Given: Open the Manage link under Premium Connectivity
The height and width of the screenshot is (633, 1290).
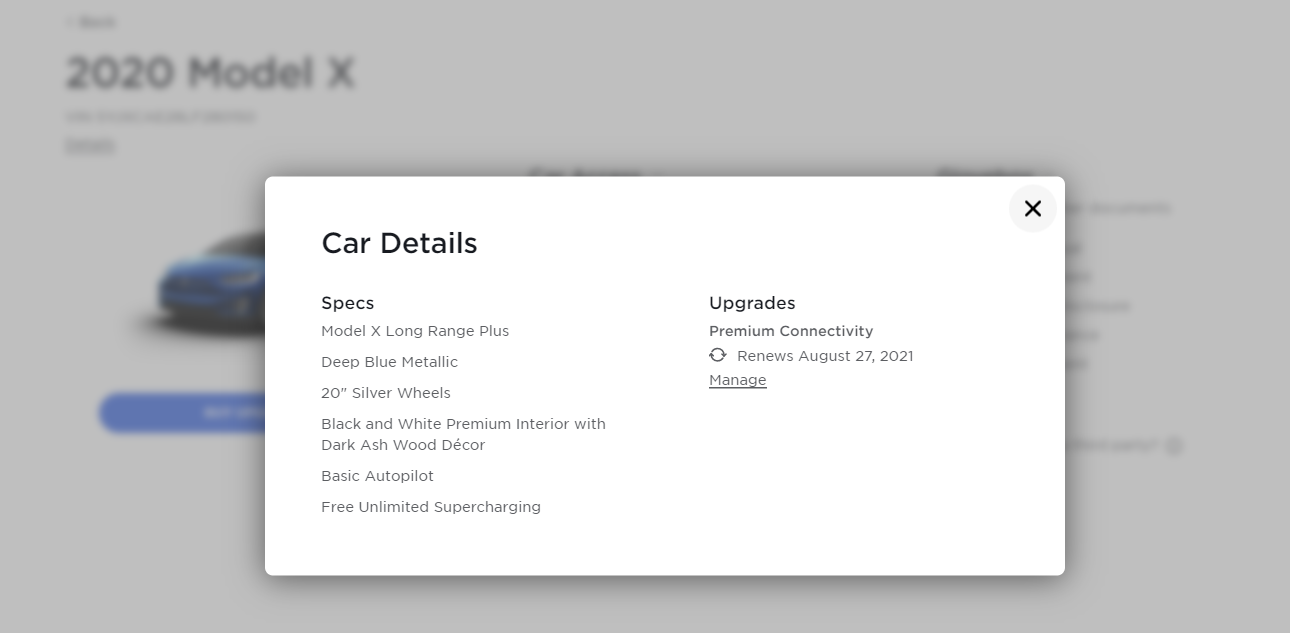Looking at the screenshot, I should 737,380.
